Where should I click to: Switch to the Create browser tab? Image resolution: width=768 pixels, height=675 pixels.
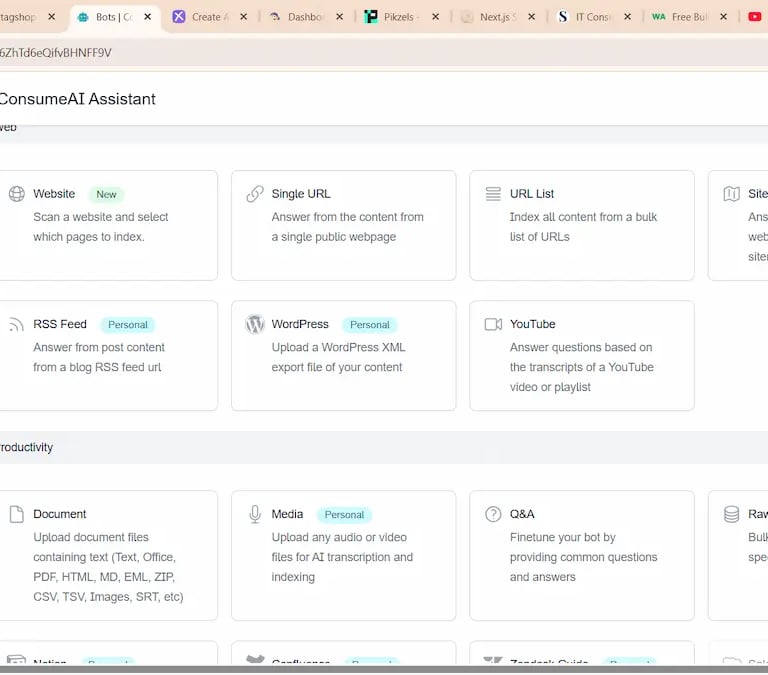(211, 17)
